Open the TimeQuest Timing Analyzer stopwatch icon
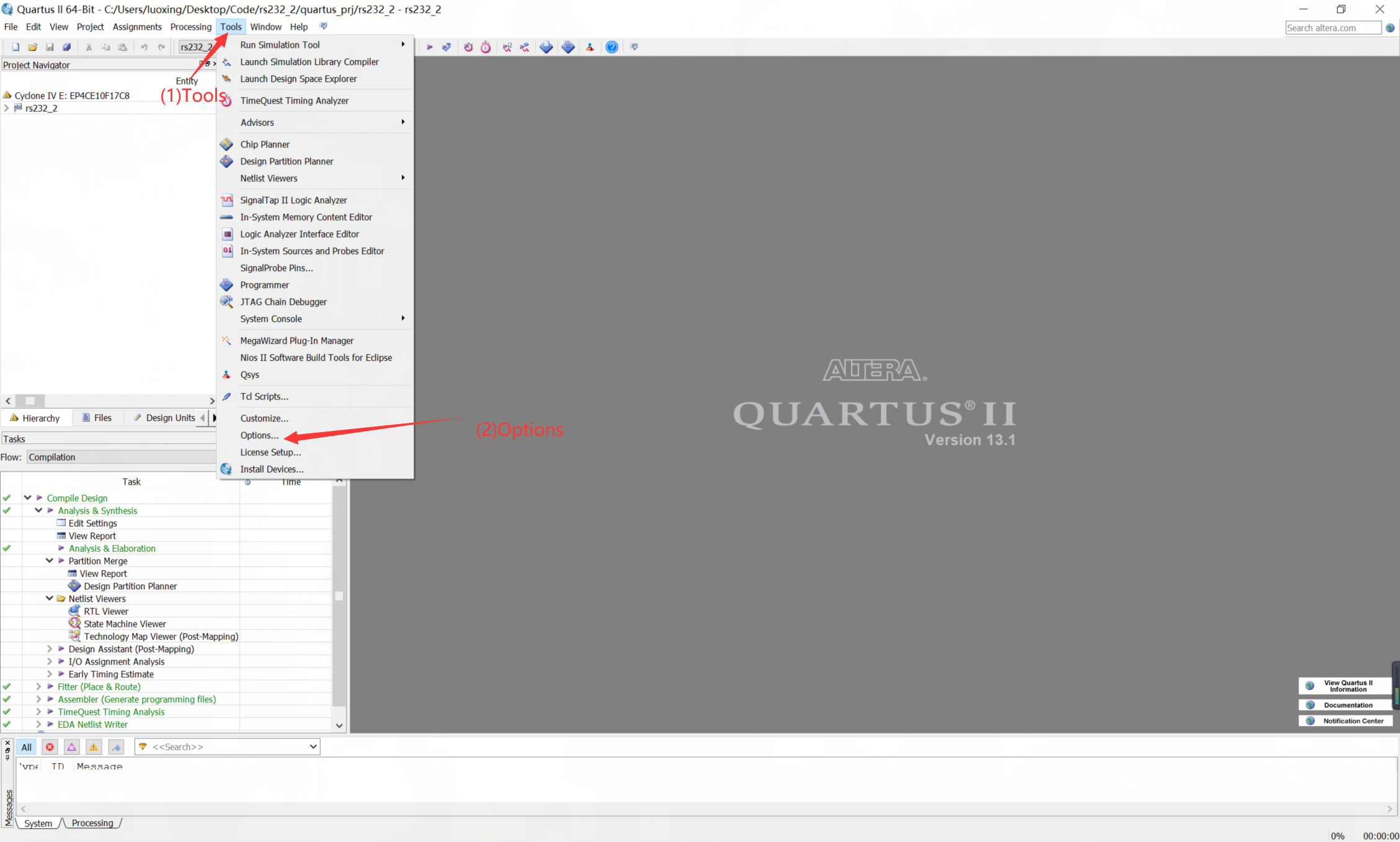1400x842 pixels. (486, 47)
